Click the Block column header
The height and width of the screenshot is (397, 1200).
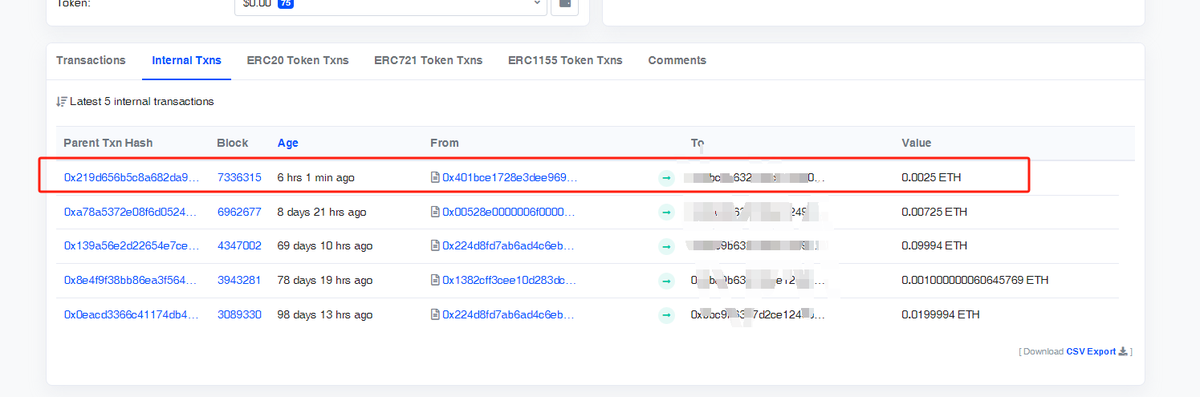click(233, 143)
